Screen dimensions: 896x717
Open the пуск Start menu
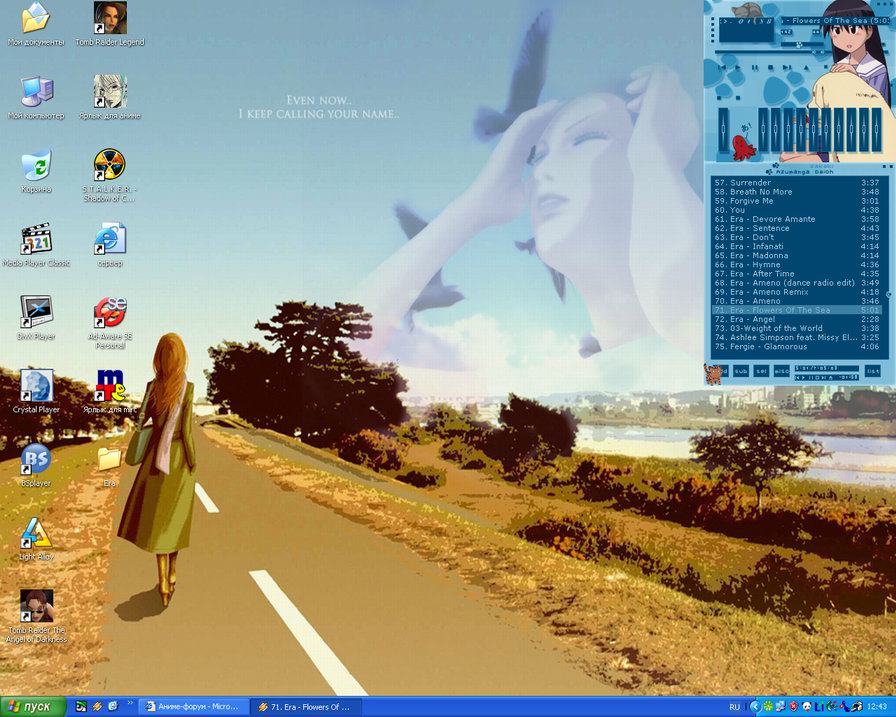pyautogui.click(x=33, y=707)
